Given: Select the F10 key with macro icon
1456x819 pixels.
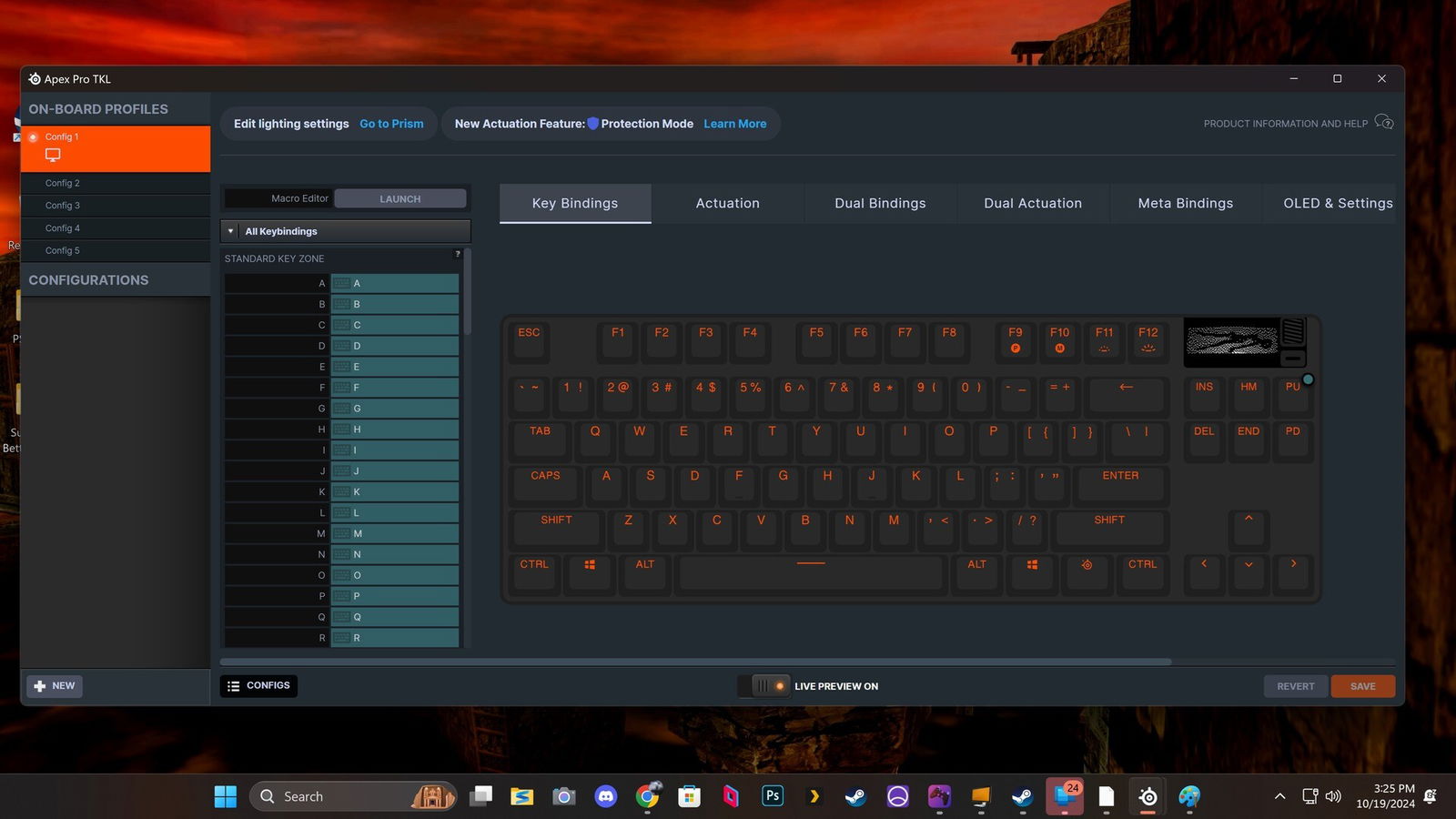Looking at the screenshot, I should (1059, 340).
